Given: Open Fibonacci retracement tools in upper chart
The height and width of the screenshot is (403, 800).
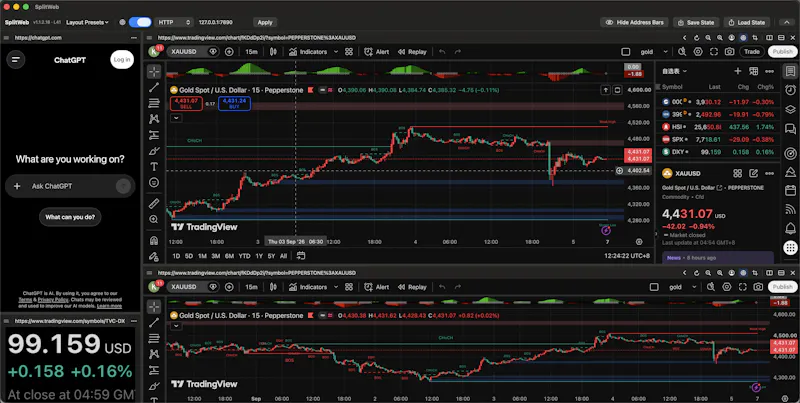Looking at the screenshot, I should [x=154, y=103].
